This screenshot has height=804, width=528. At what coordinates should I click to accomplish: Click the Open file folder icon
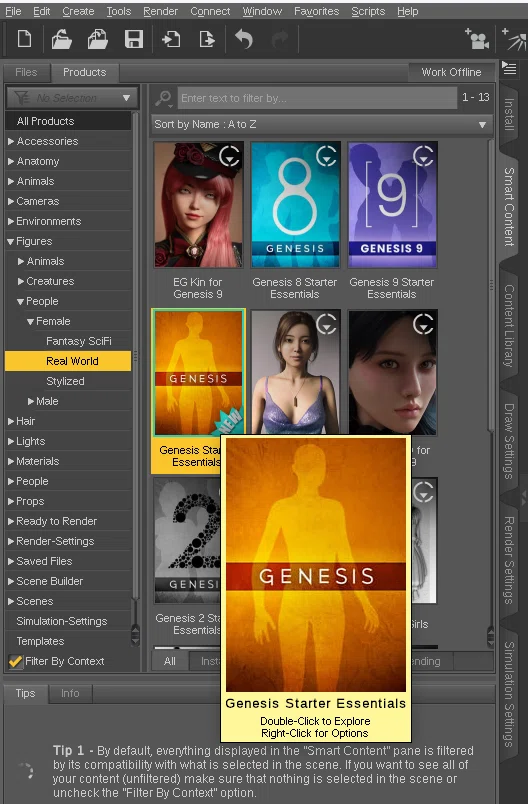coord(61,39)
